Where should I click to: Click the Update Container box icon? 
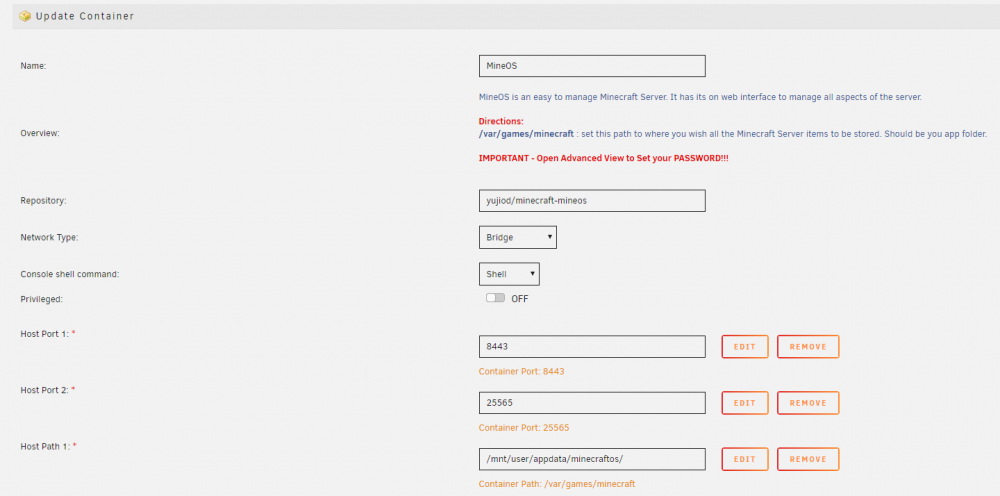[x=25, y=17]
